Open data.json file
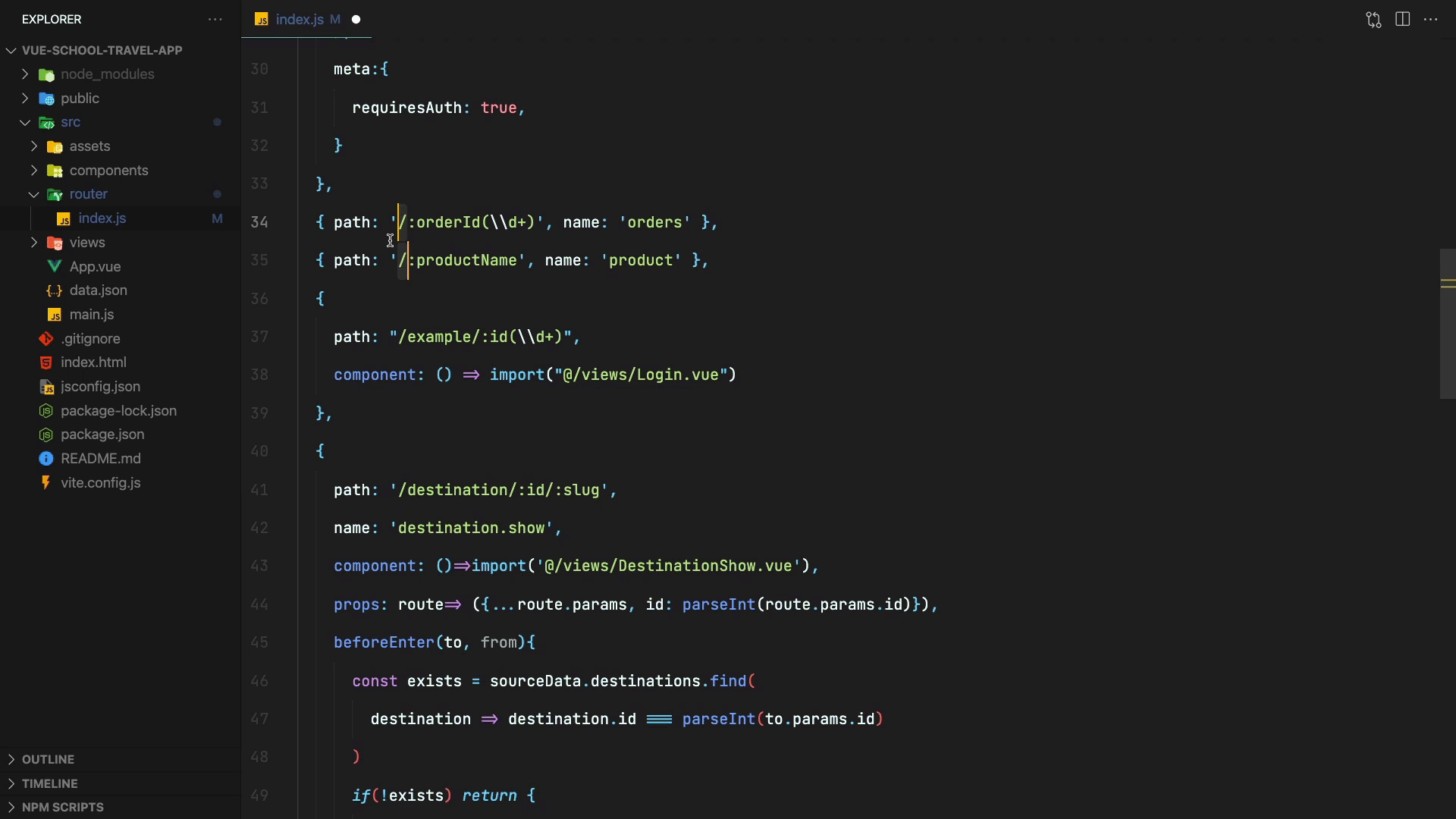This screenshot has height=819, width=1456. (98, 290)
